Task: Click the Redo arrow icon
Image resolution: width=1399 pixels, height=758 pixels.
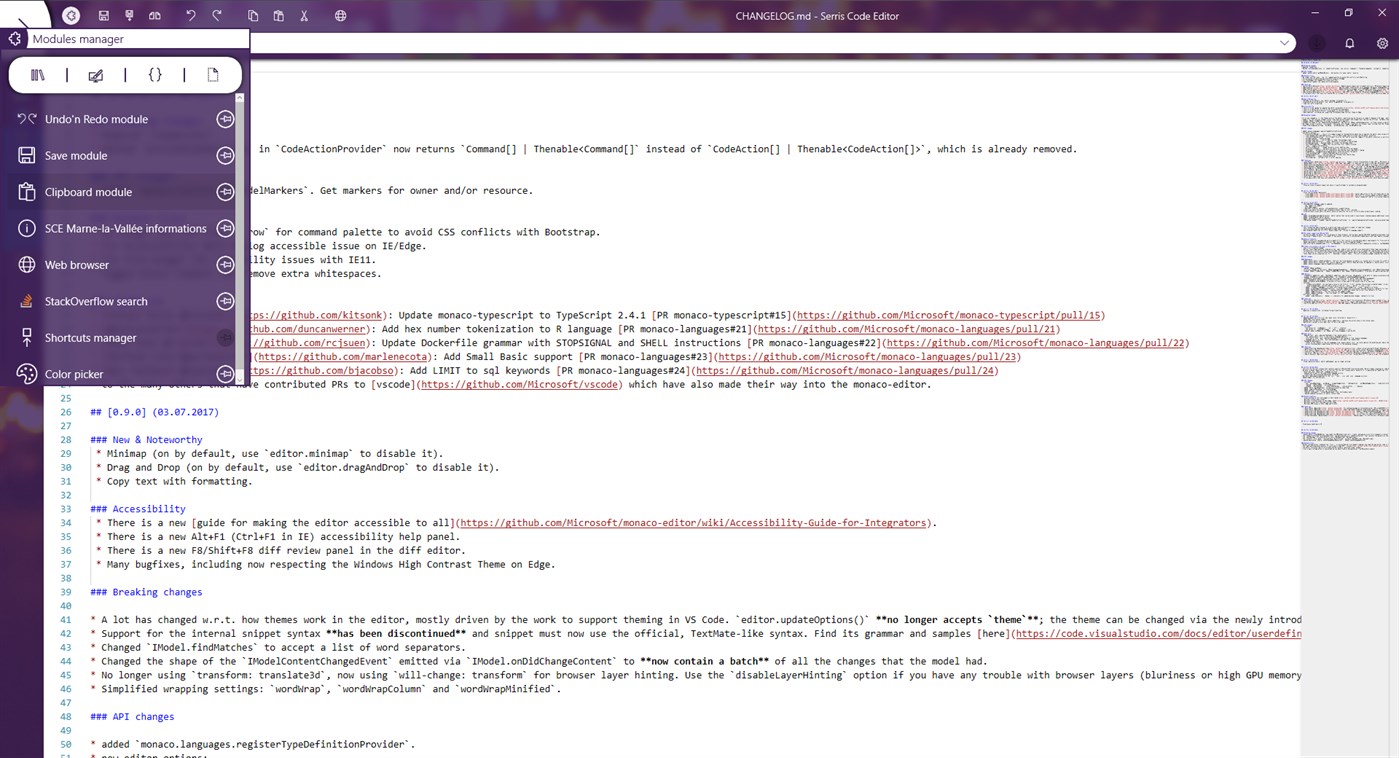Action: 216,15
